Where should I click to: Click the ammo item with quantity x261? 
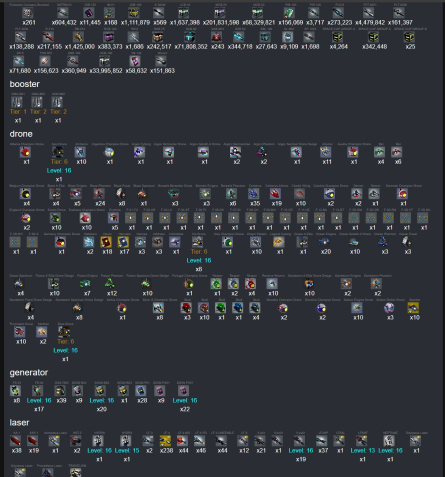coord(28,13)
